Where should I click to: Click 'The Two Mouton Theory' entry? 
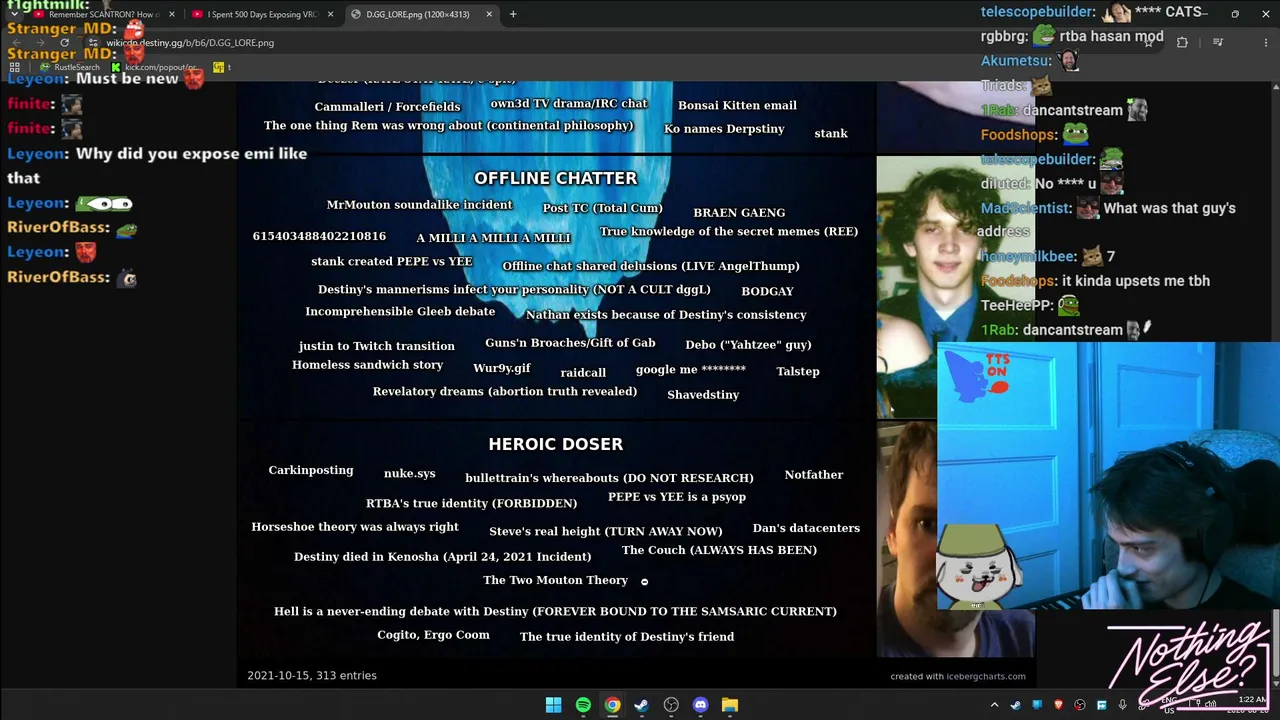[x=556, y=580]
